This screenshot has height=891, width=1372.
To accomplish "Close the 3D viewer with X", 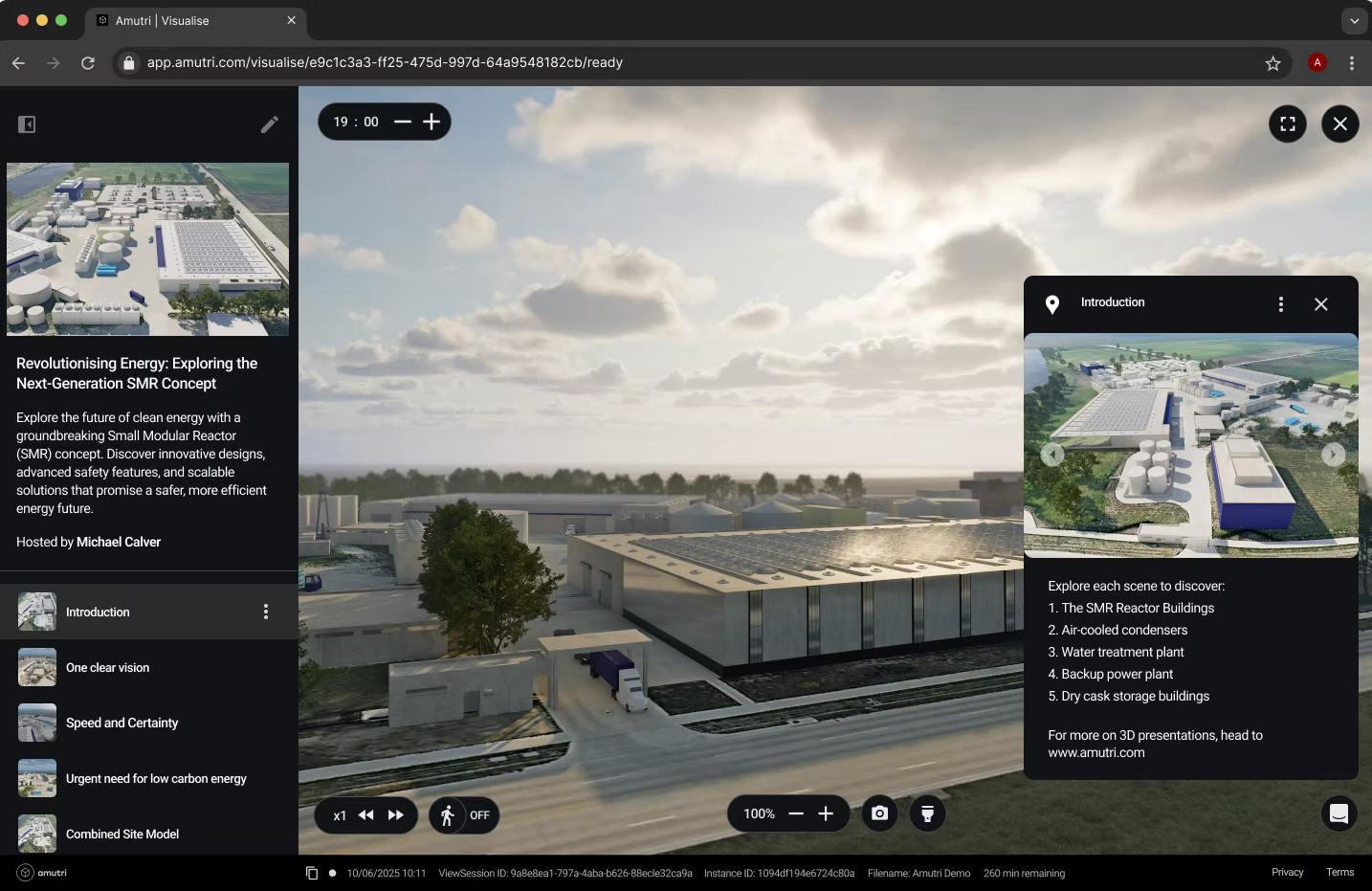I will (1340, 123).
